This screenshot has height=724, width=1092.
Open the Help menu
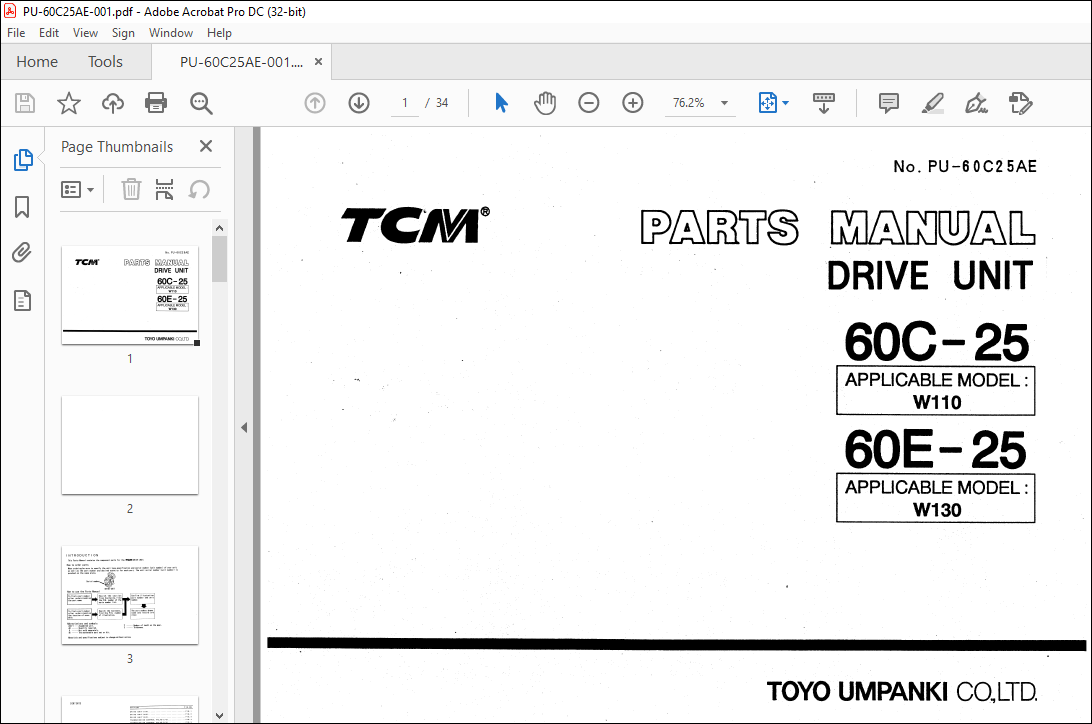click(x=219, y=33)
